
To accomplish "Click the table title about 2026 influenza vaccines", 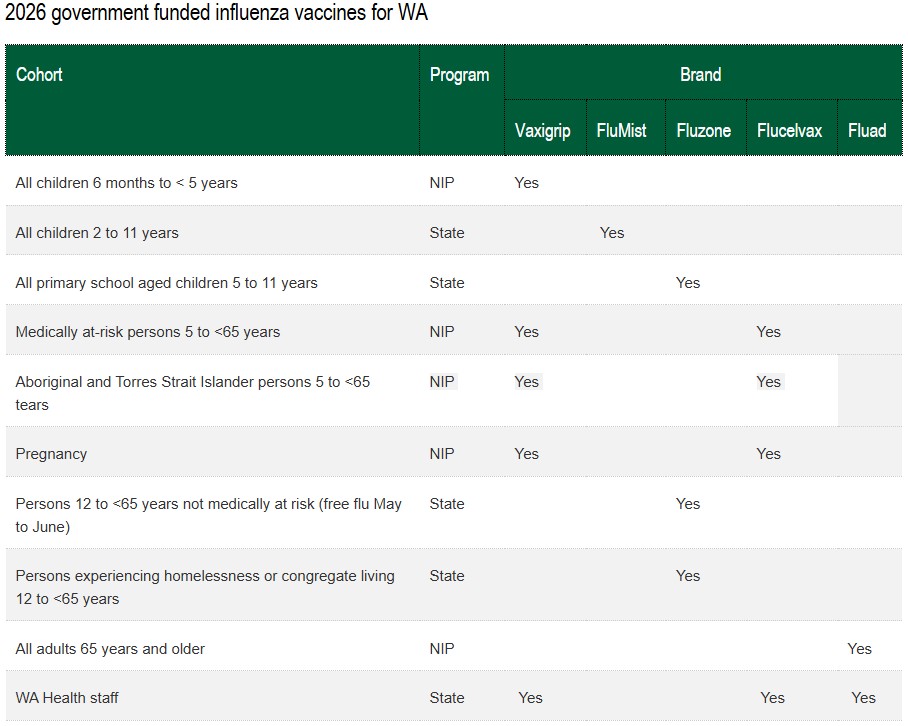I will (218, 14).
